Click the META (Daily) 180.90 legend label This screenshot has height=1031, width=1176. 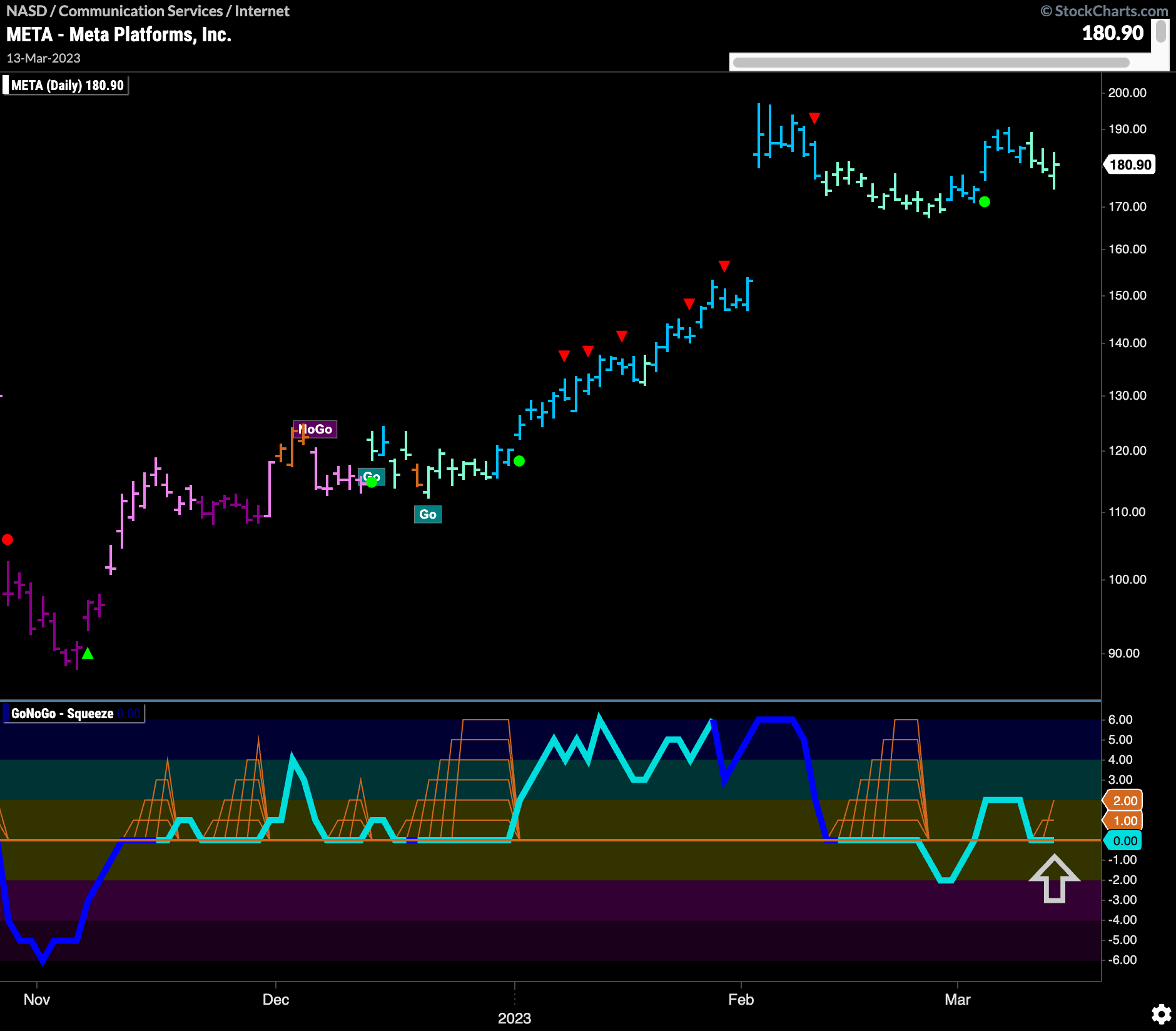point(66,85)
